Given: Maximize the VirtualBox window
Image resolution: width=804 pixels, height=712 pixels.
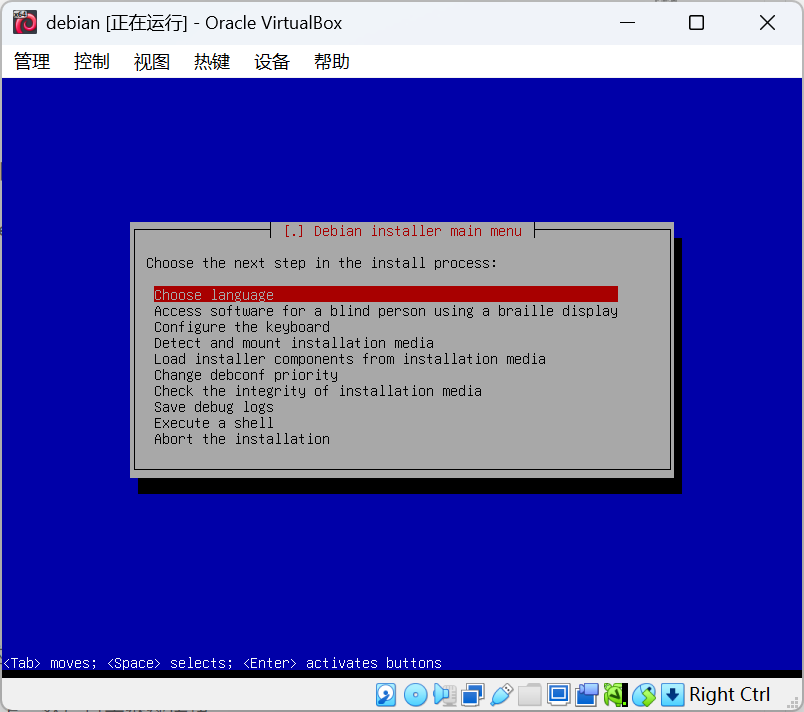Looking at the screenshot, I should click(x=696, y=23).
